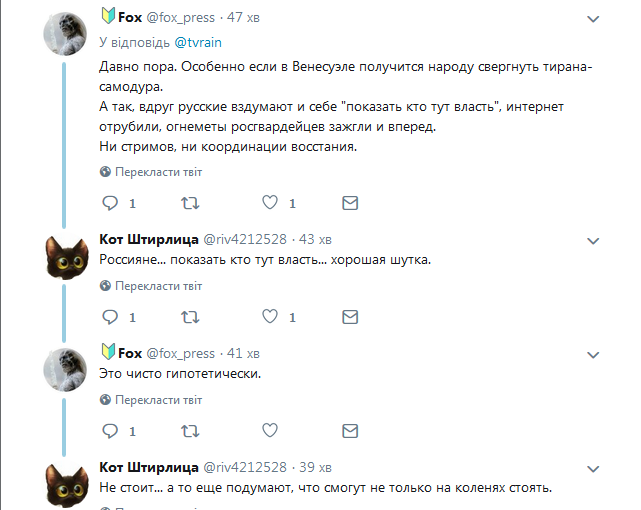Image resolution: width=641 pixels, height=510 pixels.
Task: Reply to the 'Это чисто гипотетически' tweet
Action: pyautogui.click(x=111, y=431)
